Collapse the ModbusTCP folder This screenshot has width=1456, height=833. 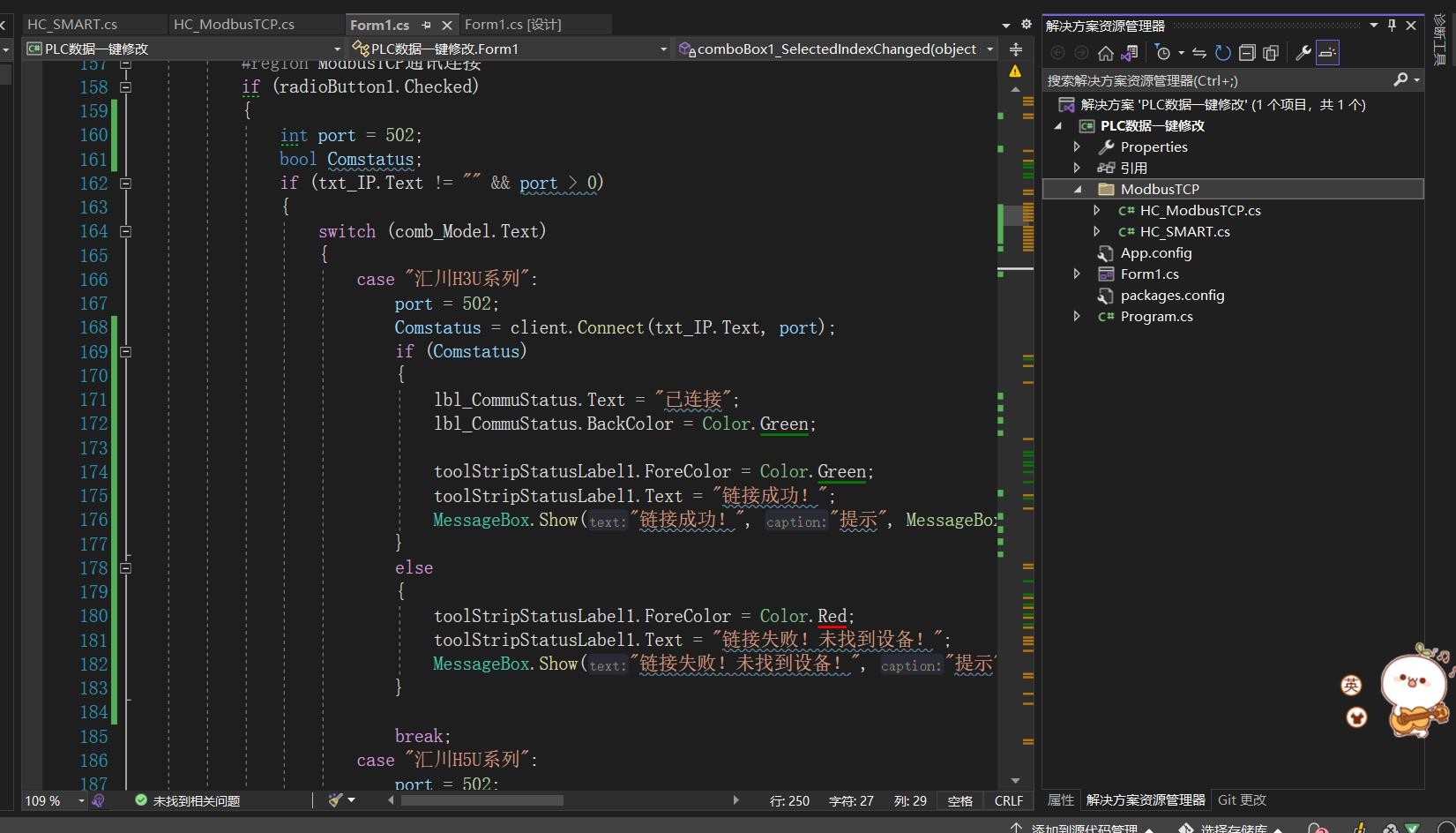[x=1077, y=189]
